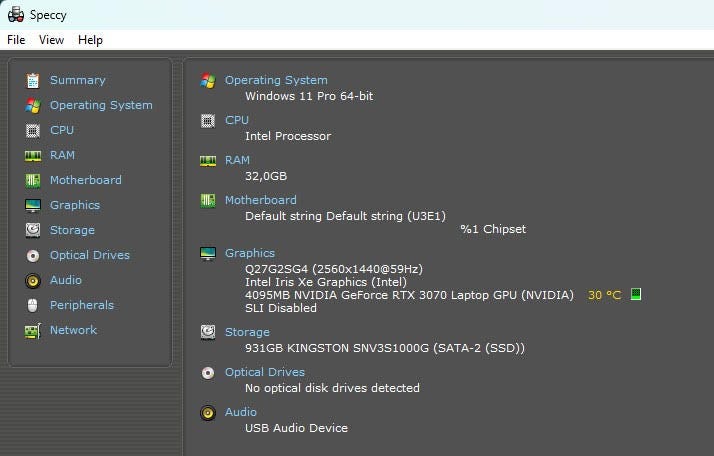Viewport: 714px width, 456px height.
Task: Select the RAM module icon in sidebar
Action: 33,155
